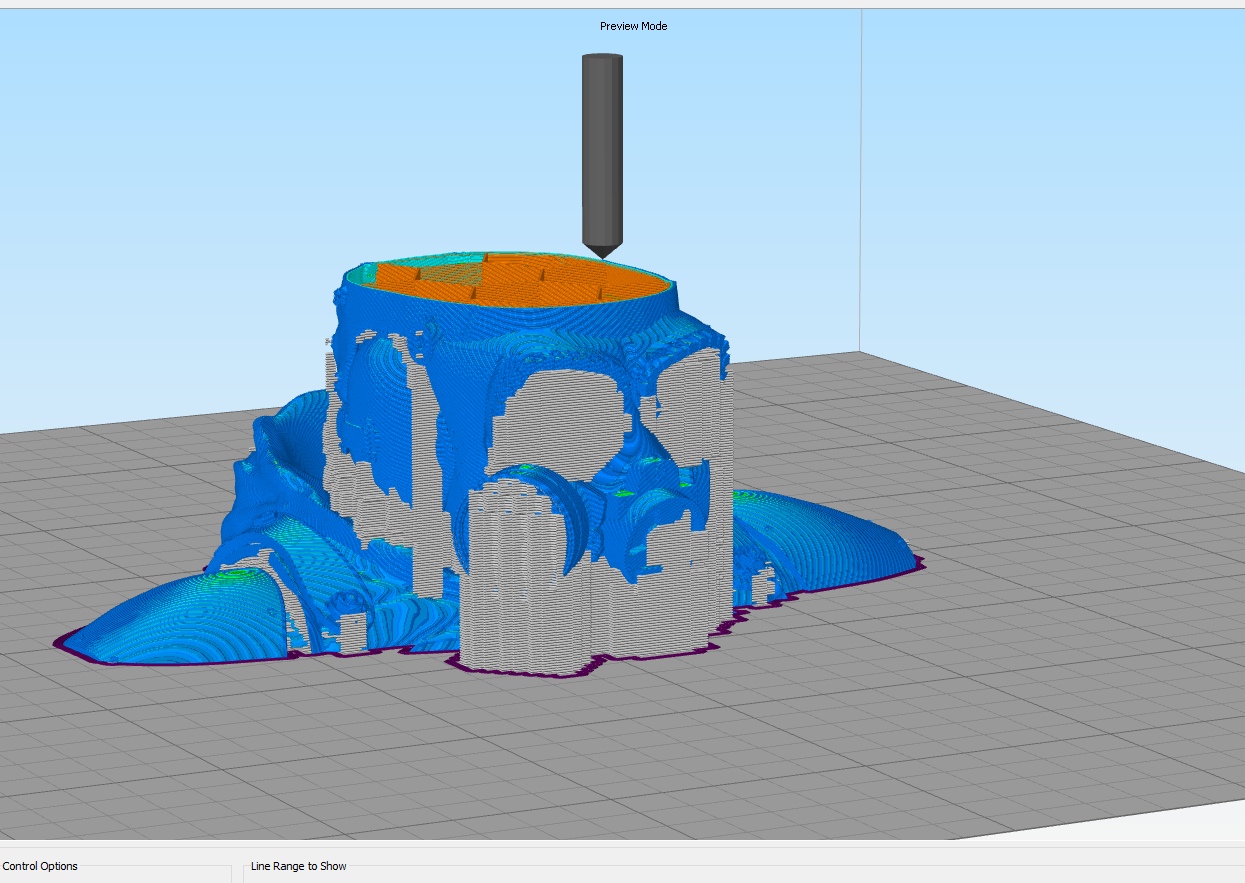The height and width of the screenshot is (883, 1245).
Task: Click the Line Range to Show header
Action: point(298,866)
